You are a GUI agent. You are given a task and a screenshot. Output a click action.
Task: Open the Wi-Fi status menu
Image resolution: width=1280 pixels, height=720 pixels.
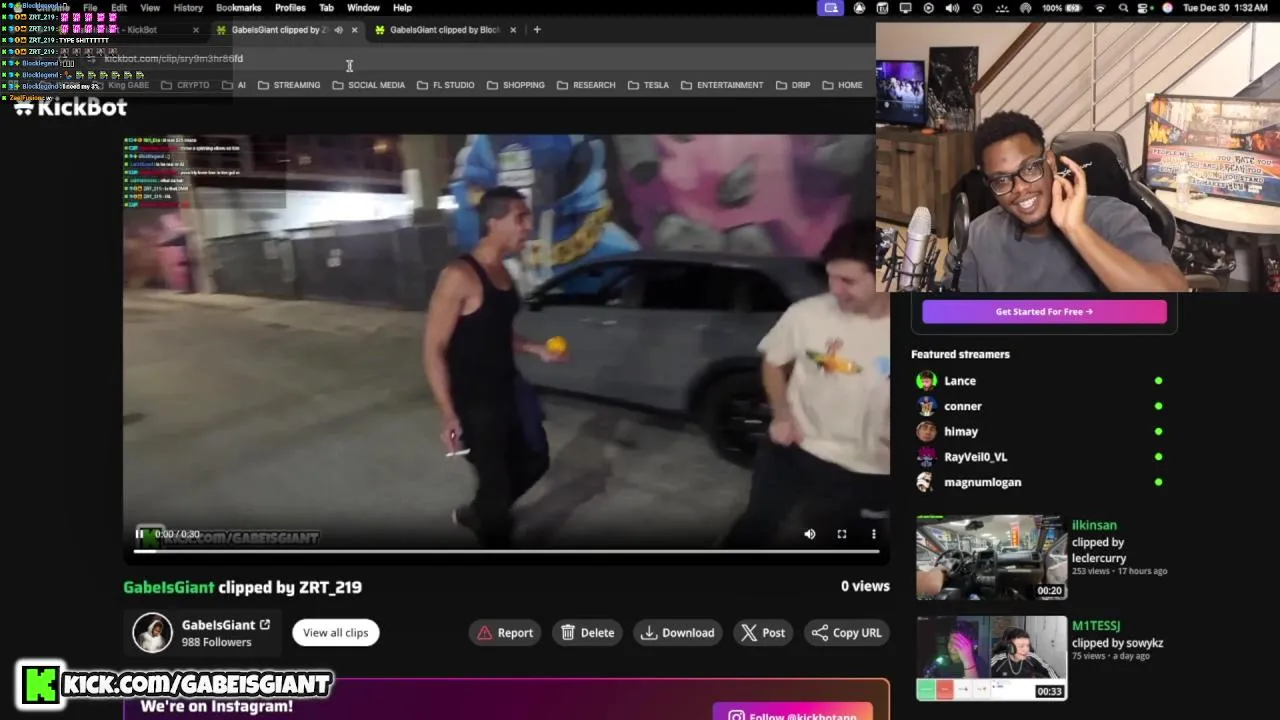coord(1101,8)
